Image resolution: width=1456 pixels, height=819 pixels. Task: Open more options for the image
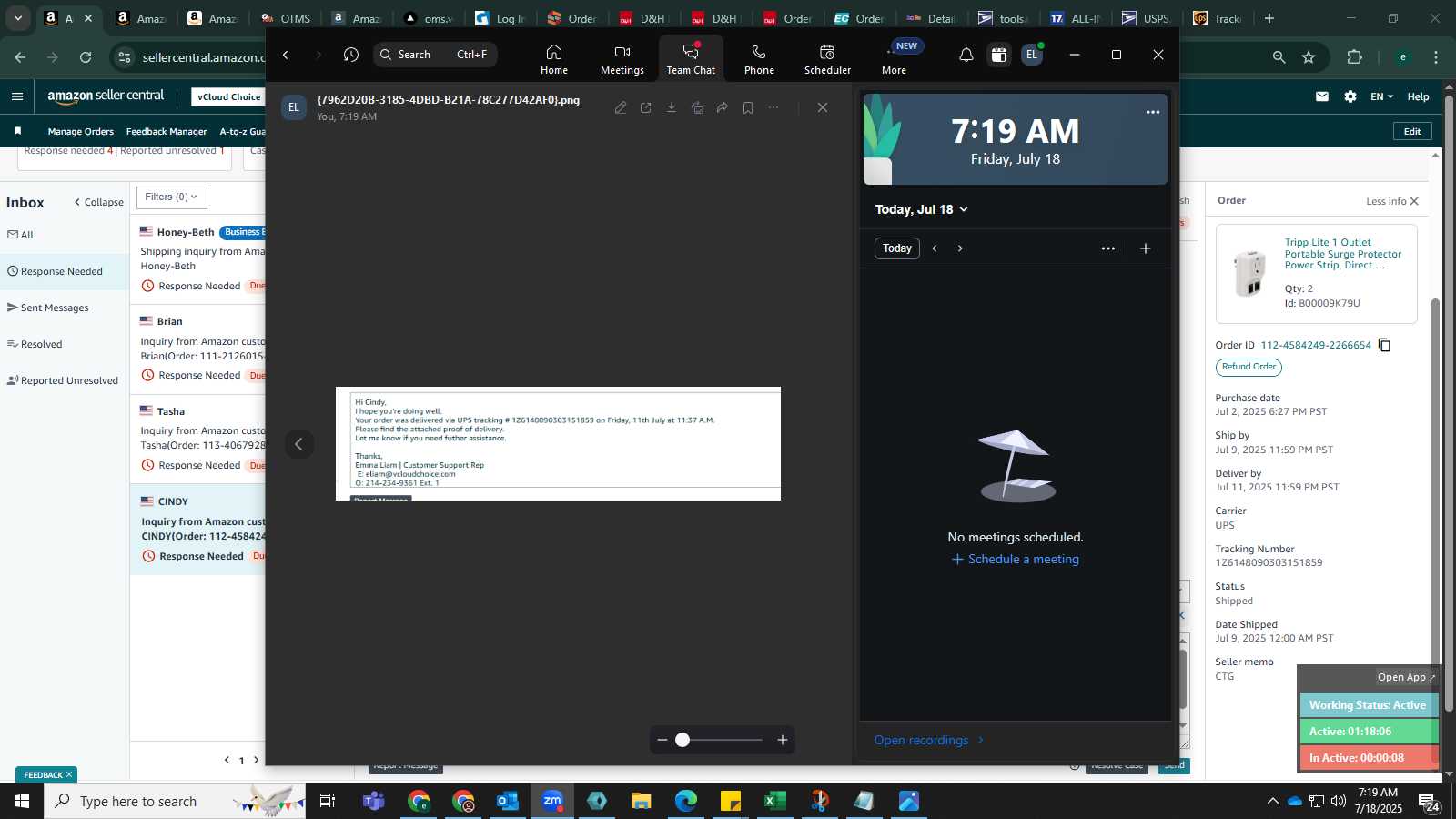coord(773,107)
